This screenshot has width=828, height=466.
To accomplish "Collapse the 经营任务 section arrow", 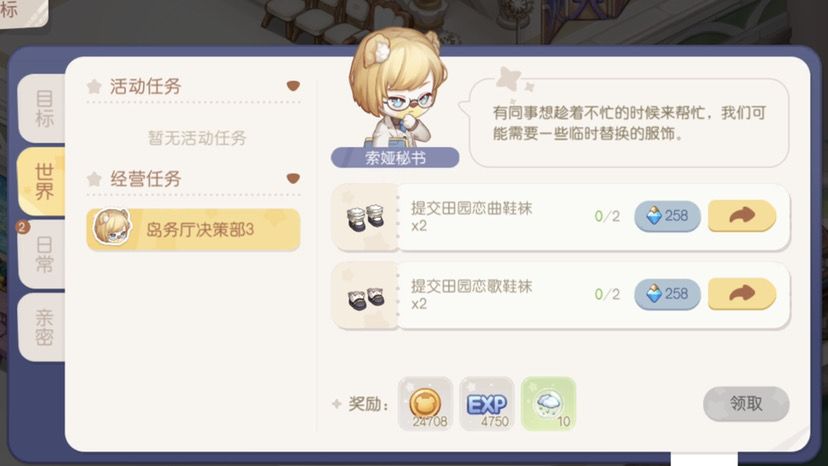I will pyautogui.click(x=293, y=179).
